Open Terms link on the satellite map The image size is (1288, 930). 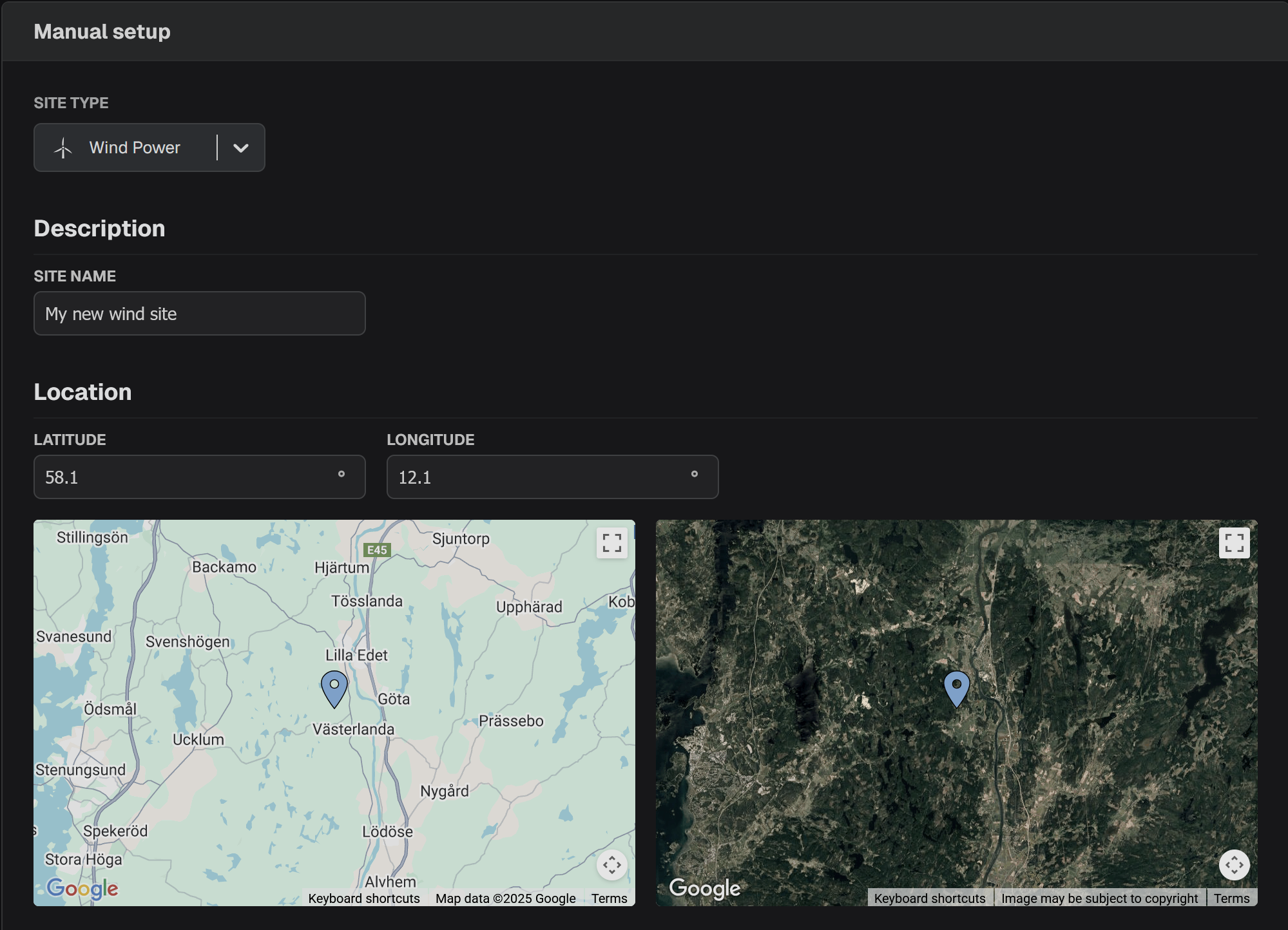(x=1231, y=898)
